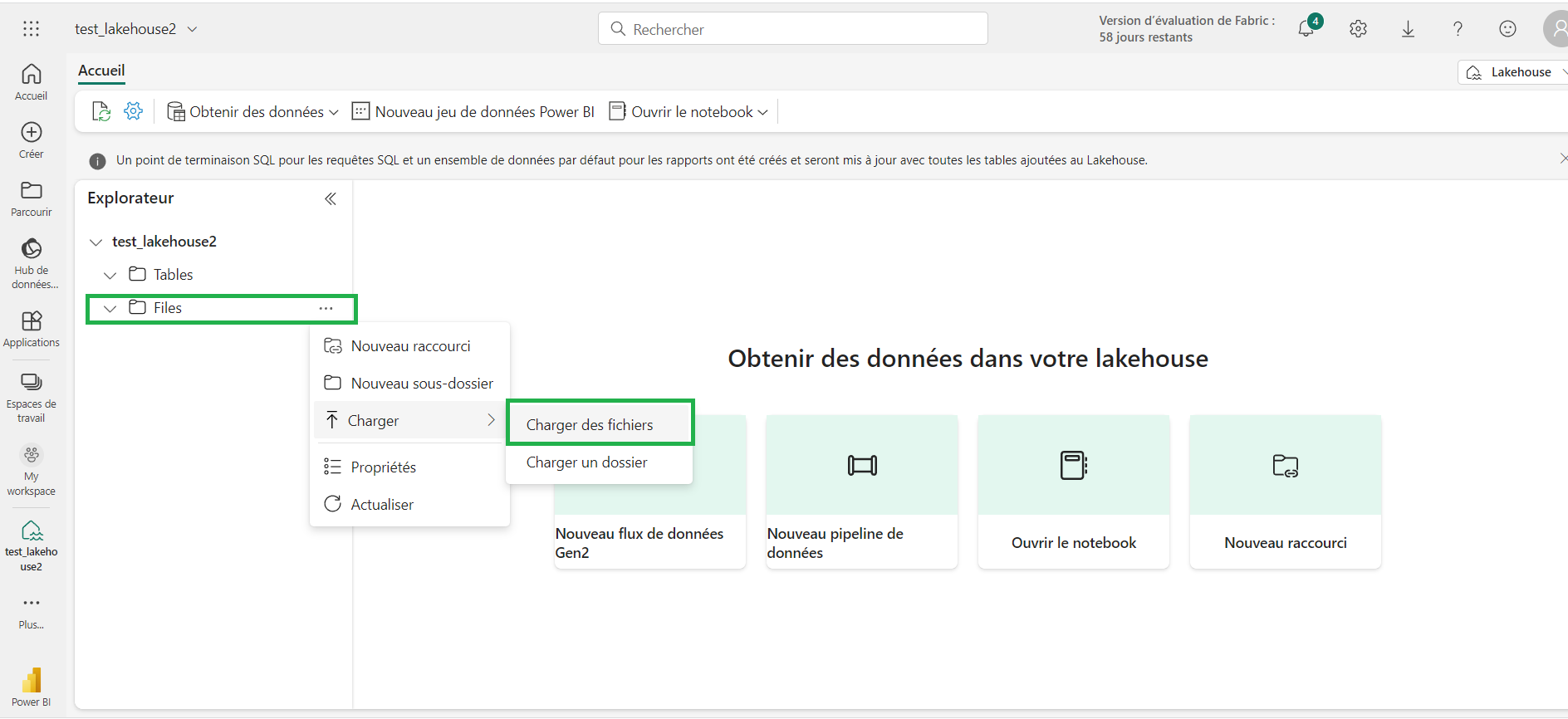Click Nouveau pipeline de données card
The height and width of the screenshot is (719, 1568).
pos(862,492)
